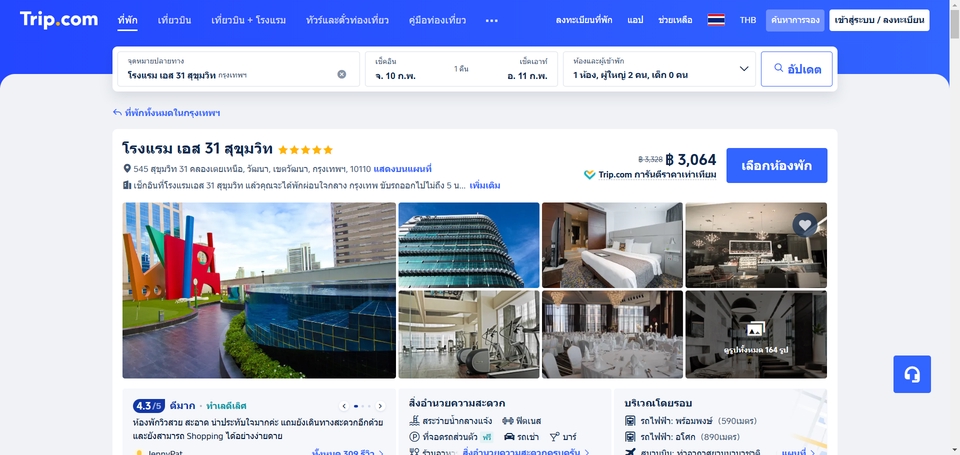The width and height of the screenshot is (960, 455).
Task: Click the 4.3/5 rating badge
Action: (x=148, y=405)
